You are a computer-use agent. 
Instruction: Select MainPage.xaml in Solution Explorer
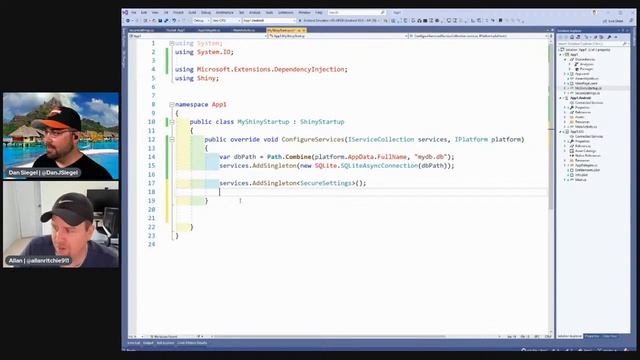click(x=586, y=83)
